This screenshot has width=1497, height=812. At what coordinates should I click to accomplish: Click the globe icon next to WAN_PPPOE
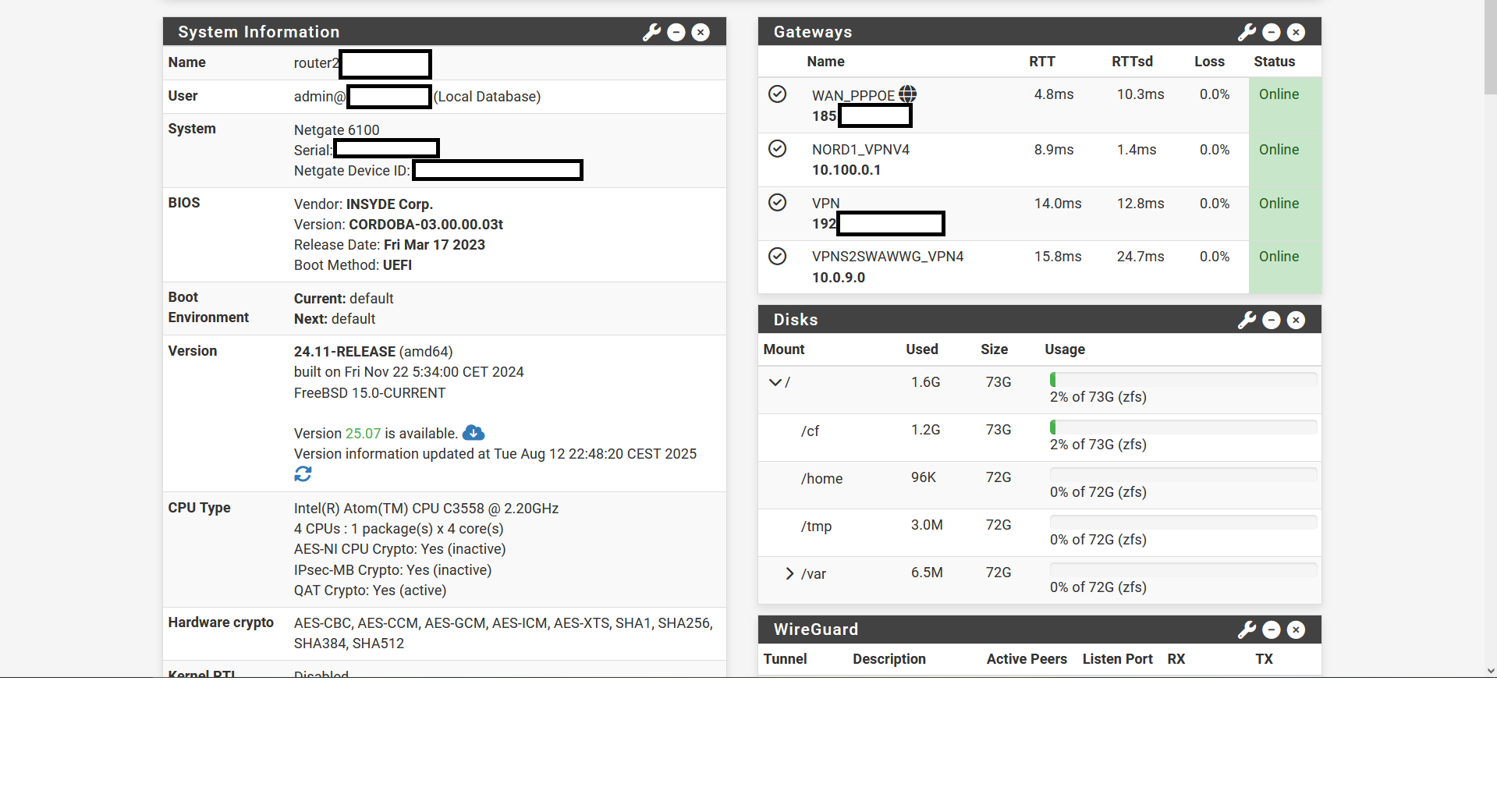coord(907,94)
